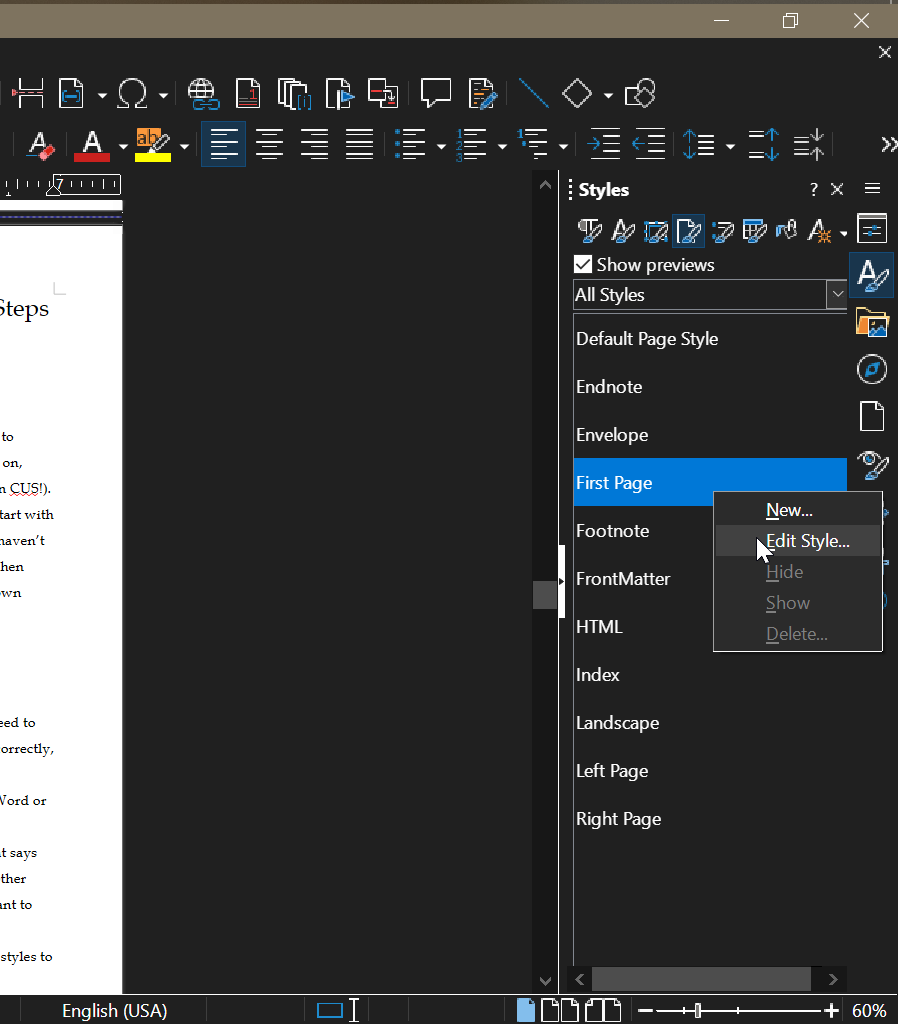Show Paragraph Styles in Styles panel

click(x=590, y=231)
